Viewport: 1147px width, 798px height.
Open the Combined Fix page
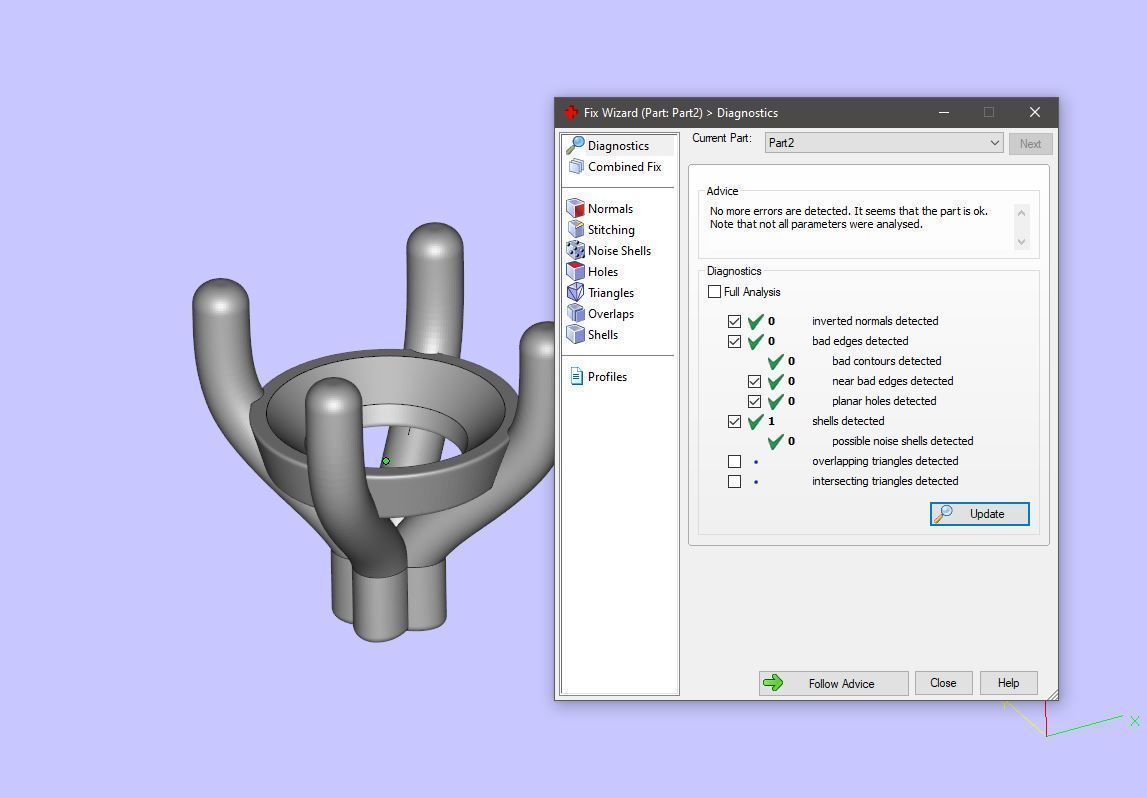[619, 167]
